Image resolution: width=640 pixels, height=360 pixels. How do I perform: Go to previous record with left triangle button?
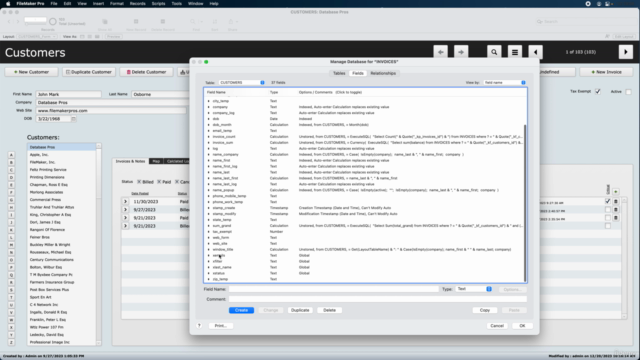click(536, 52)
